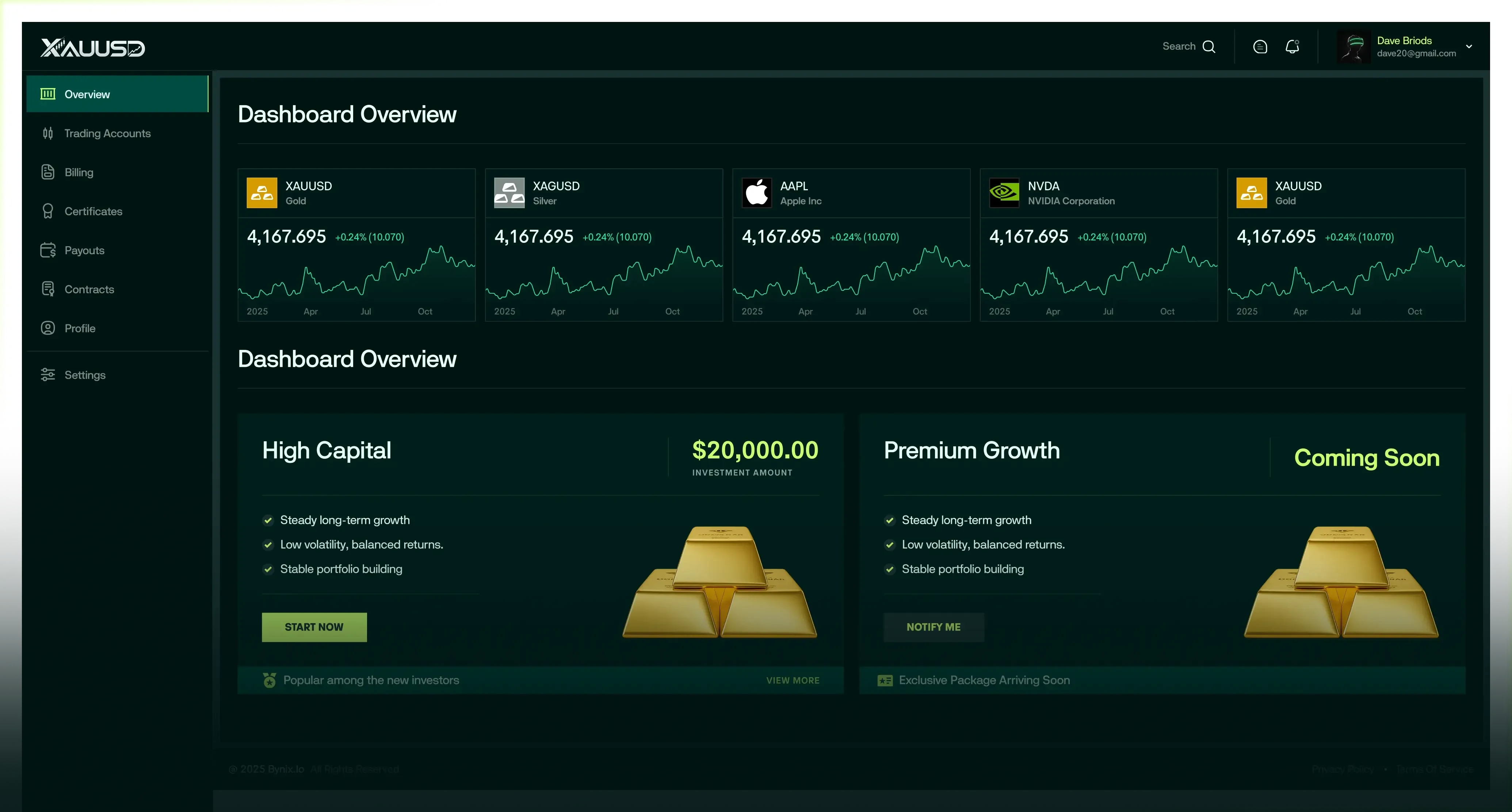
Task: Click the Settings sliders icon
Action: point(48,375)
